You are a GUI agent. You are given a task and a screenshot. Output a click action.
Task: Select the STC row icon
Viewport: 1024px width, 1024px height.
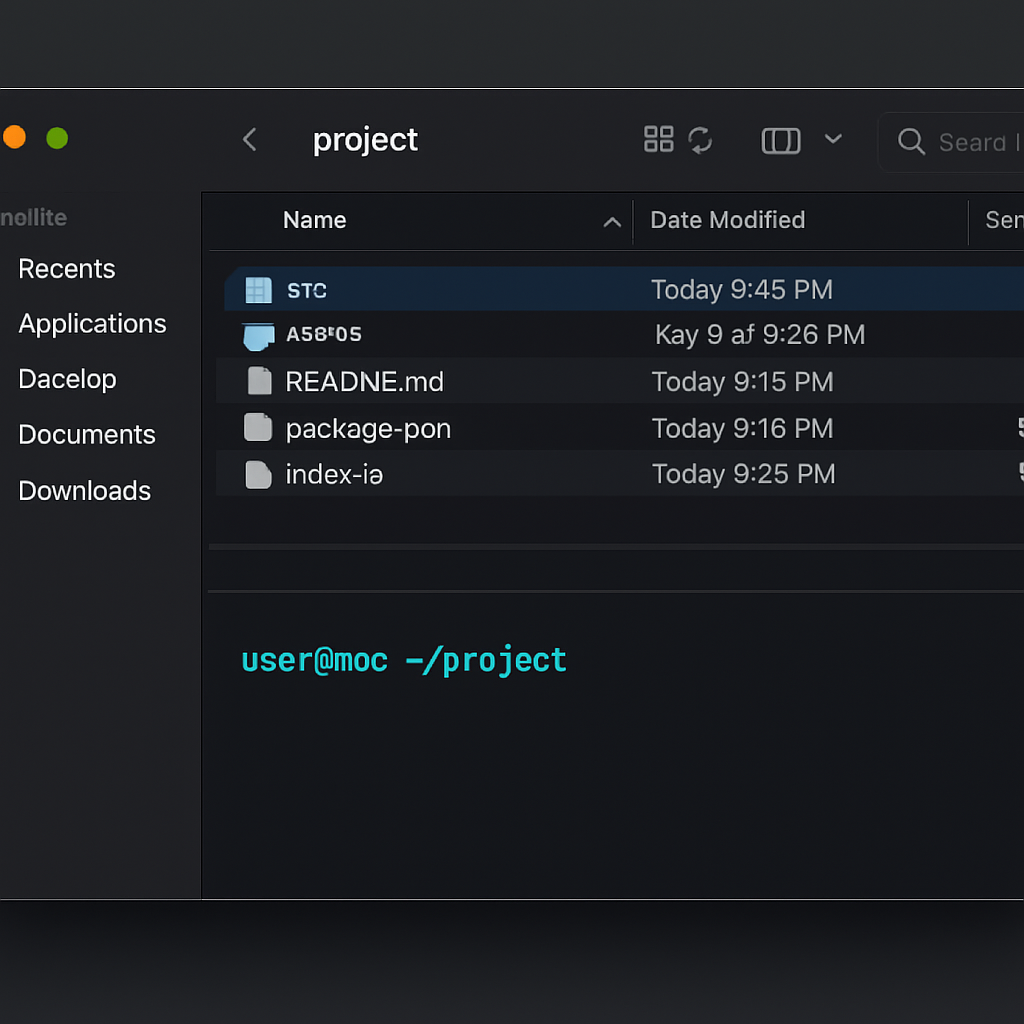(259, 290)
